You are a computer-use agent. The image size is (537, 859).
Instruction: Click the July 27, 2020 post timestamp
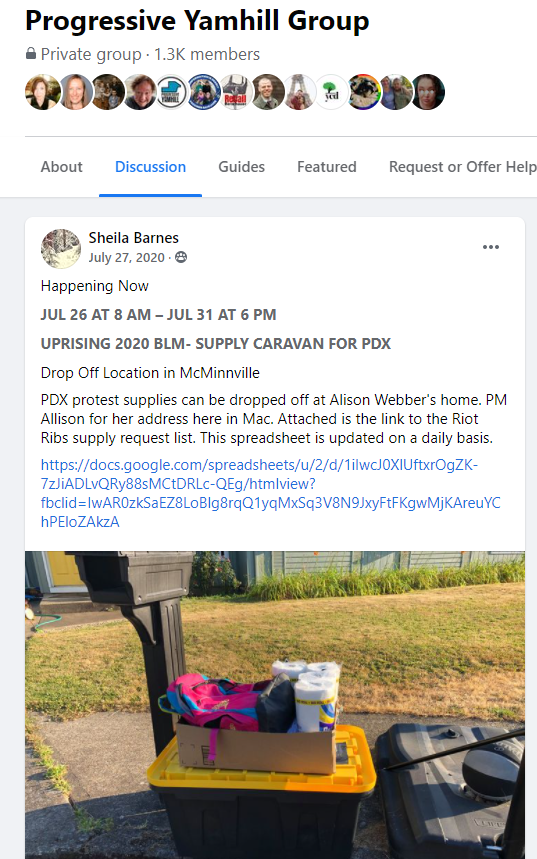click(127, 257)
